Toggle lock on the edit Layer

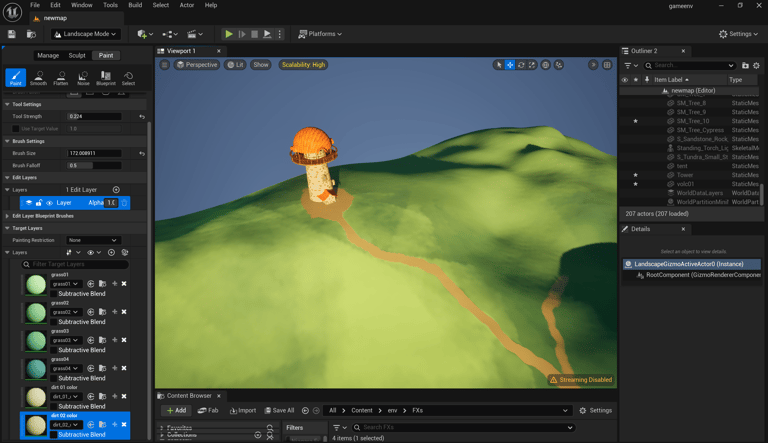click(x=39, y=202)
